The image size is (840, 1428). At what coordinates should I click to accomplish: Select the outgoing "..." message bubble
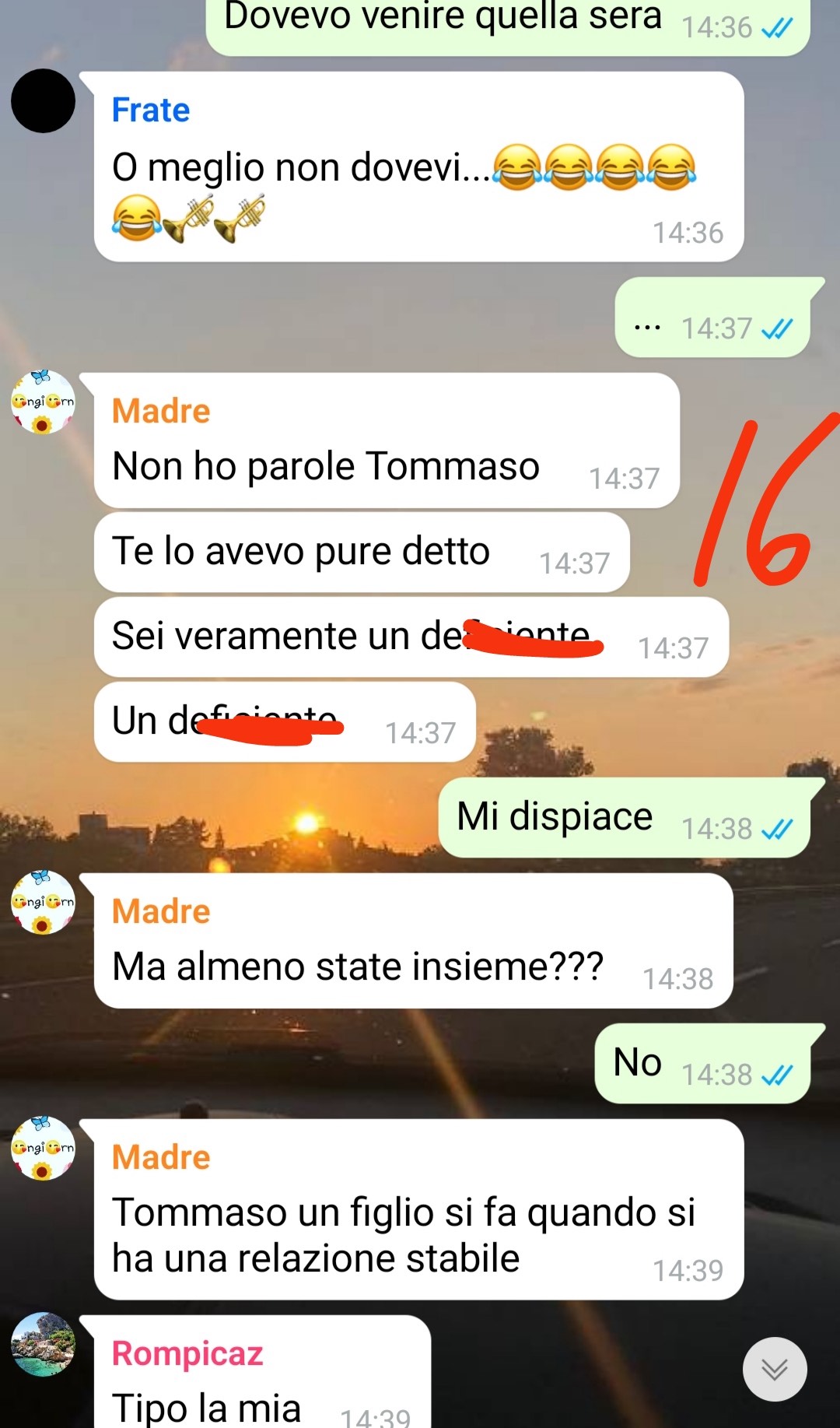tap(713, 318)
